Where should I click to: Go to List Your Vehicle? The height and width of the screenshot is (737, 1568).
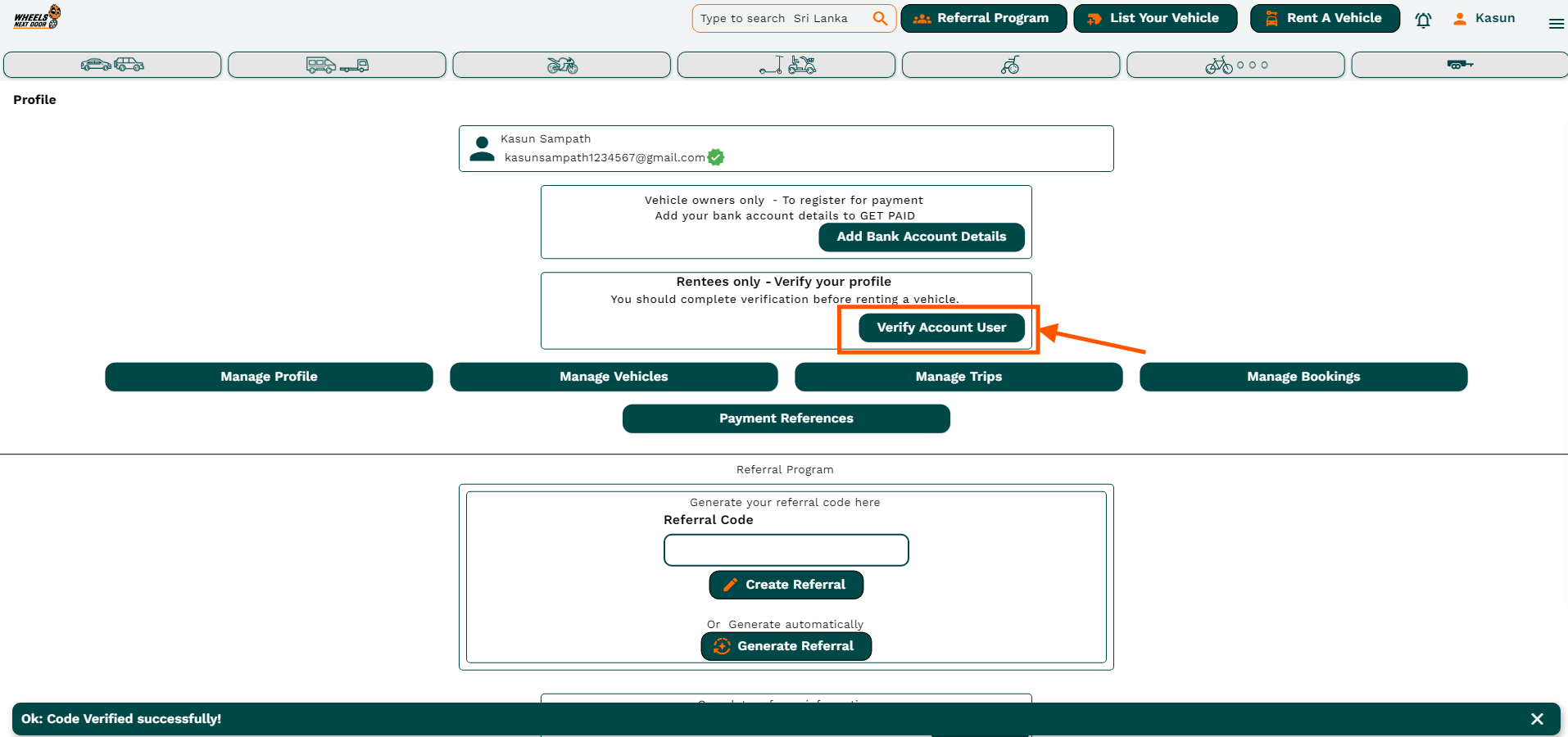[1155, 18]
